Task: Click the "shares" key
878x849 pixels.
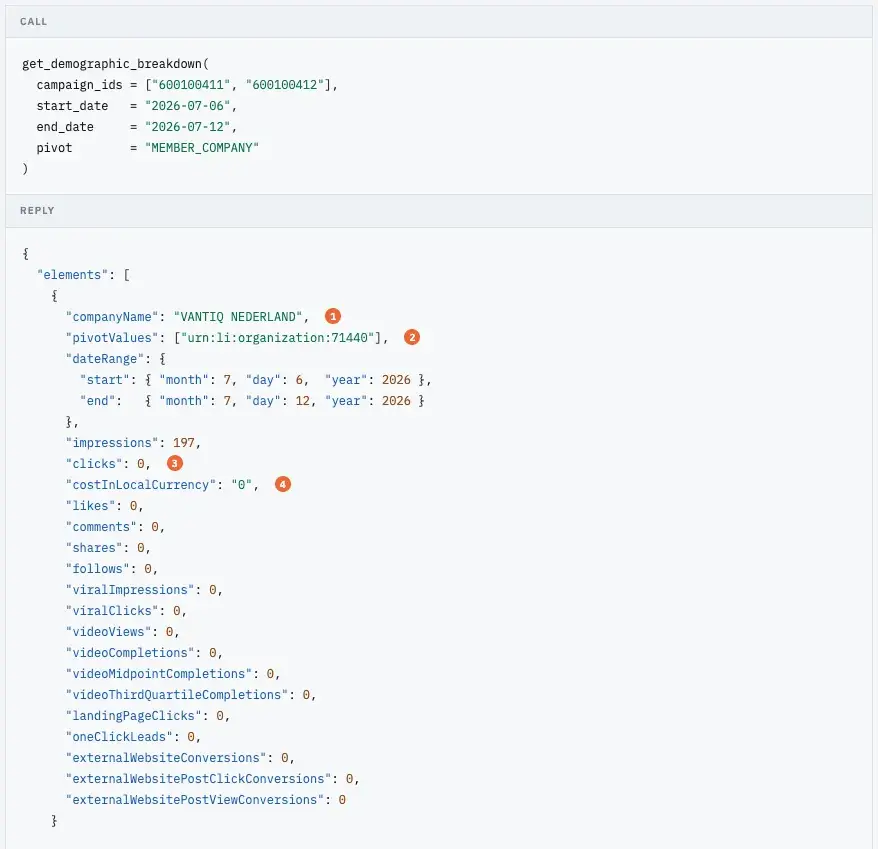Action: click(94, 548)
